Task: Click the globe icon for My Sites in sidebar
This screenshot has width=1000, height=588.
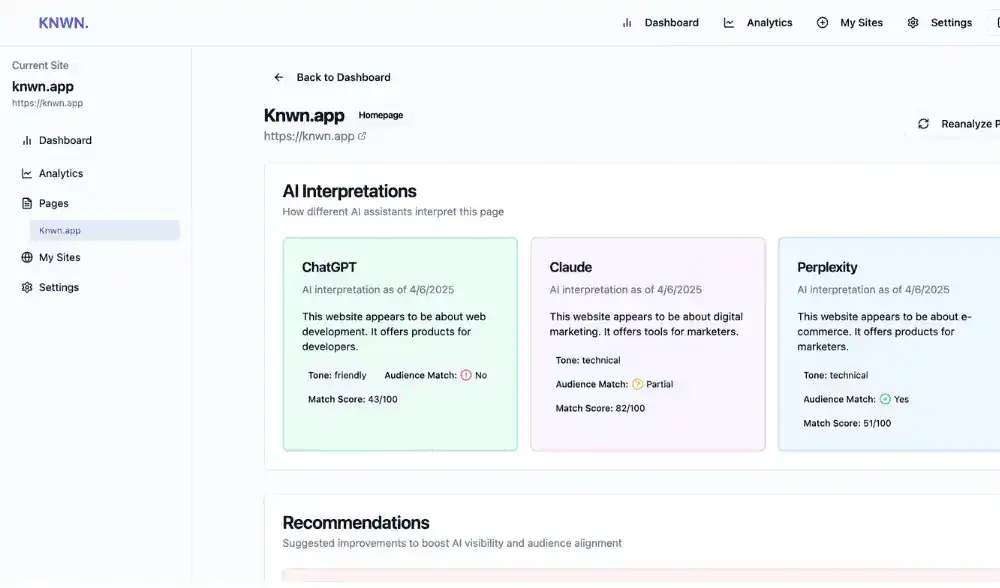Action: [x=27, y=257]
